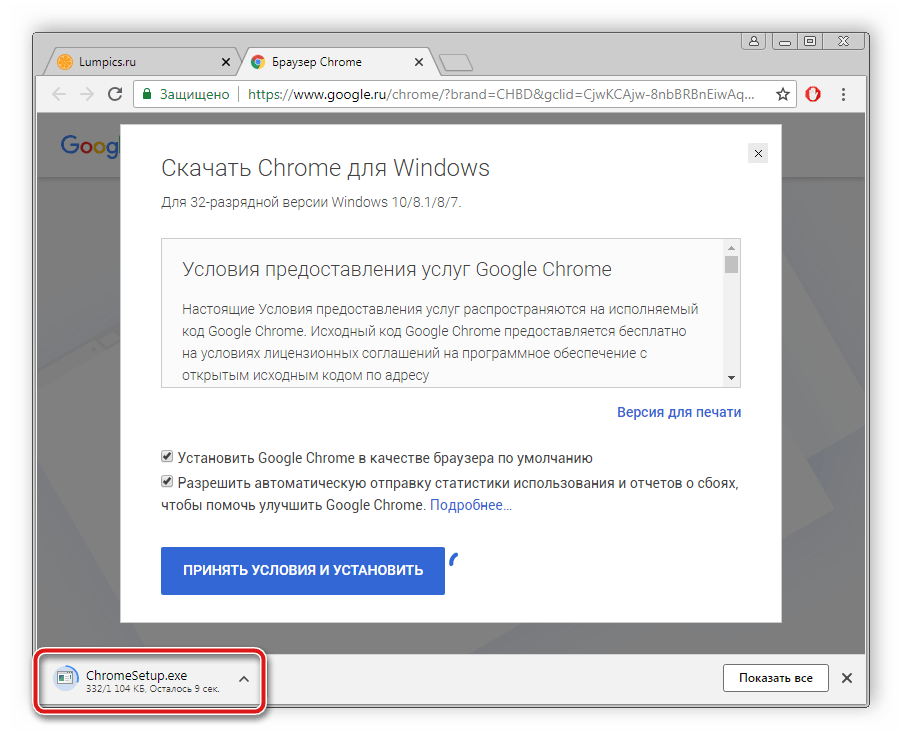Image resolution: width=902 pixels, height=740 pixels.
Task: Open the Версия для печати link
Action: pyautogui.click(x=679, y=413)
